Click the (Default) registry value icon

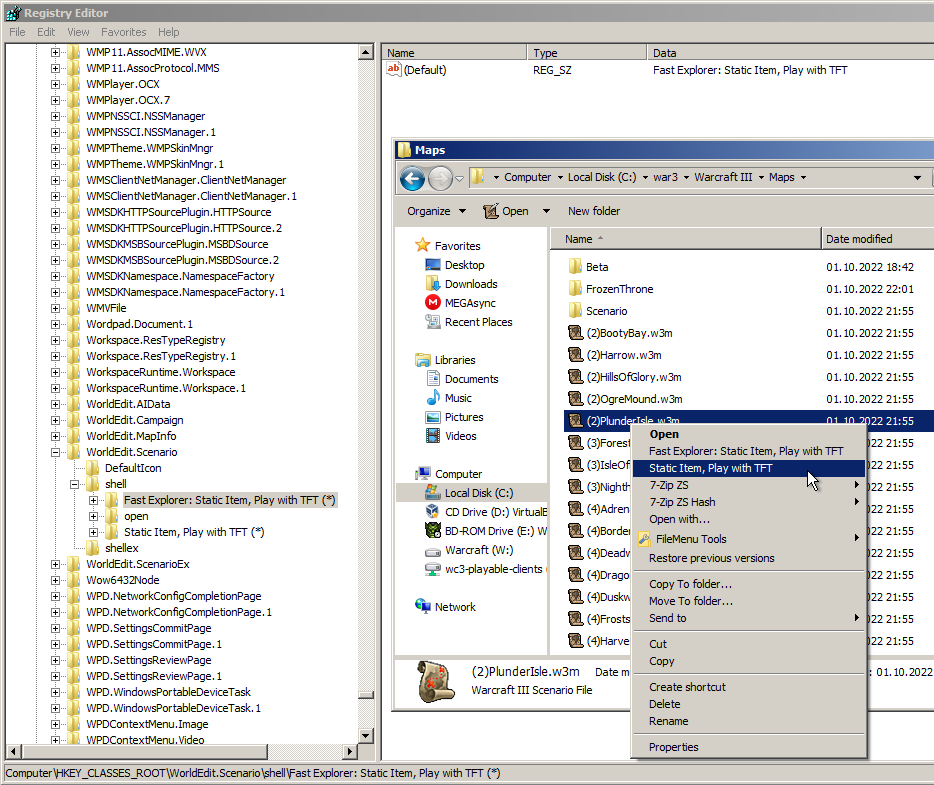(x=393, y=70)
